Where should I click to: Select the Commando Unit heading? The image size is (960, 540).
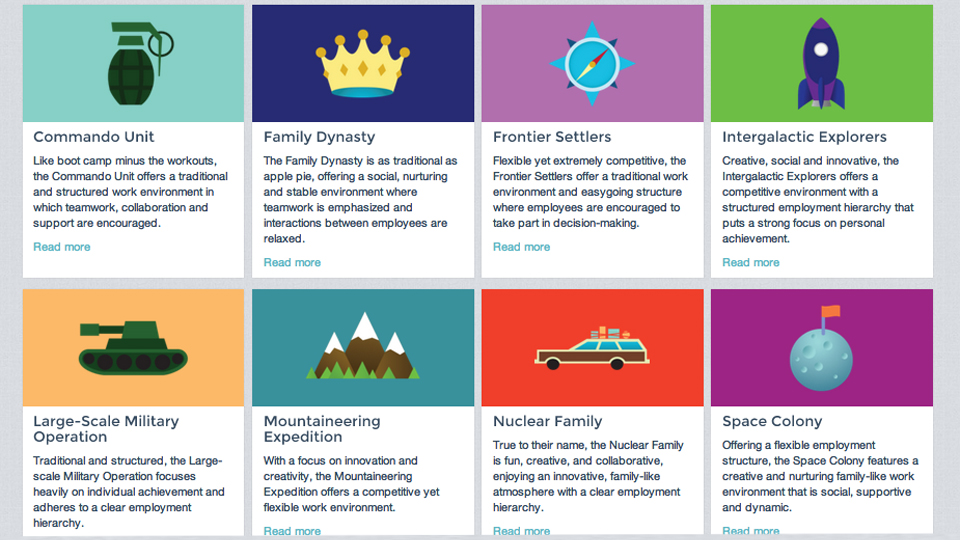tap(94, 137)
